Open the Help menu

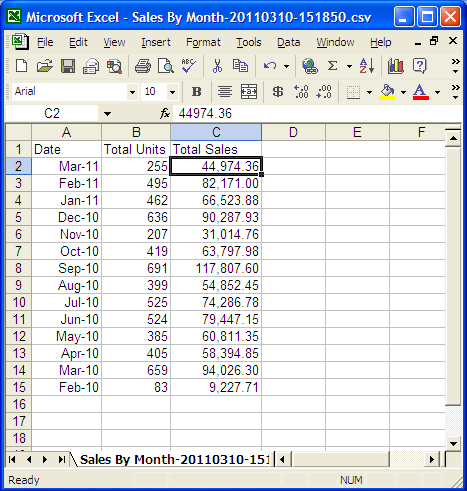point(381,42)
